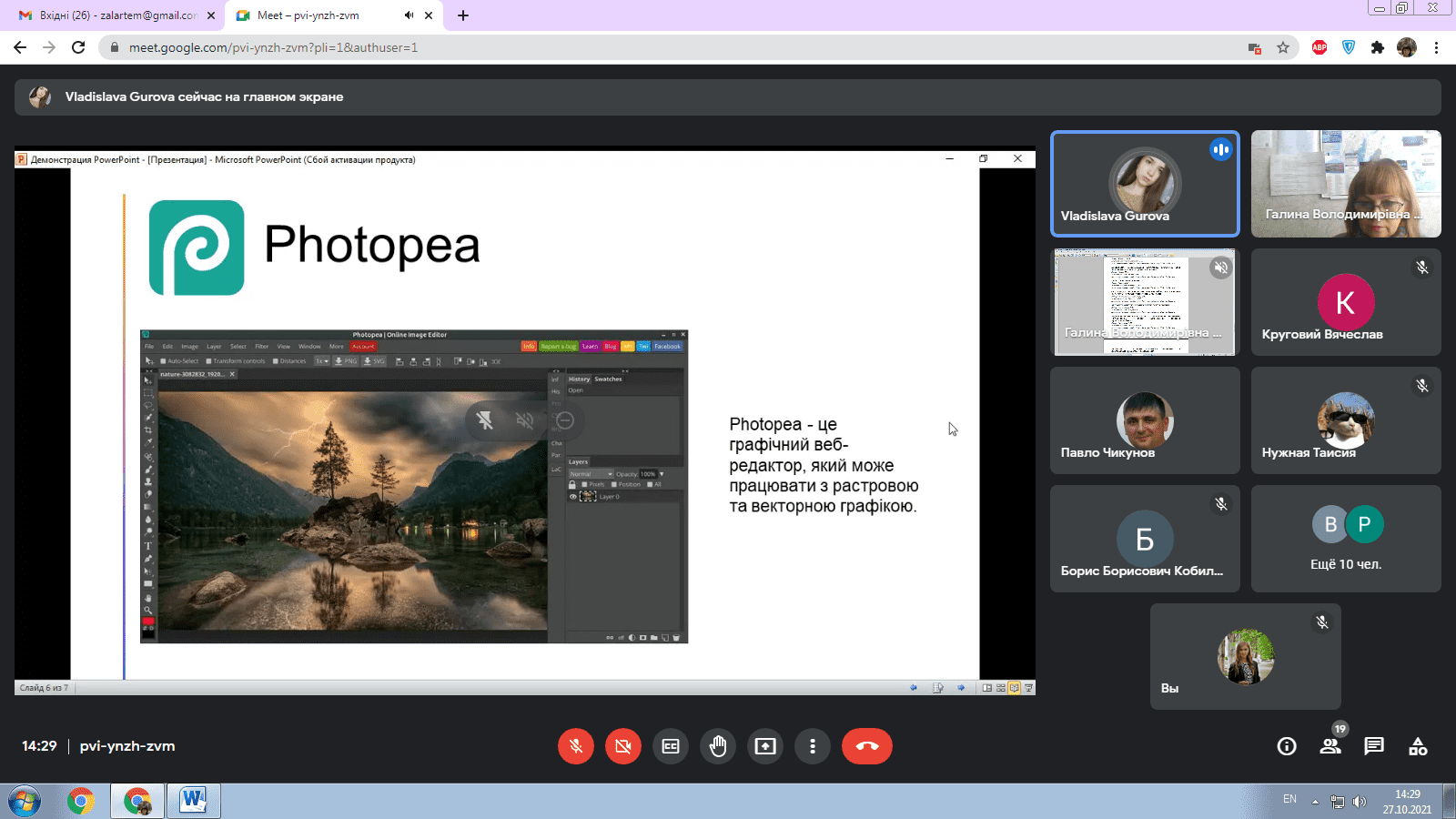Open more options menu in call bar

click(813, 746)
